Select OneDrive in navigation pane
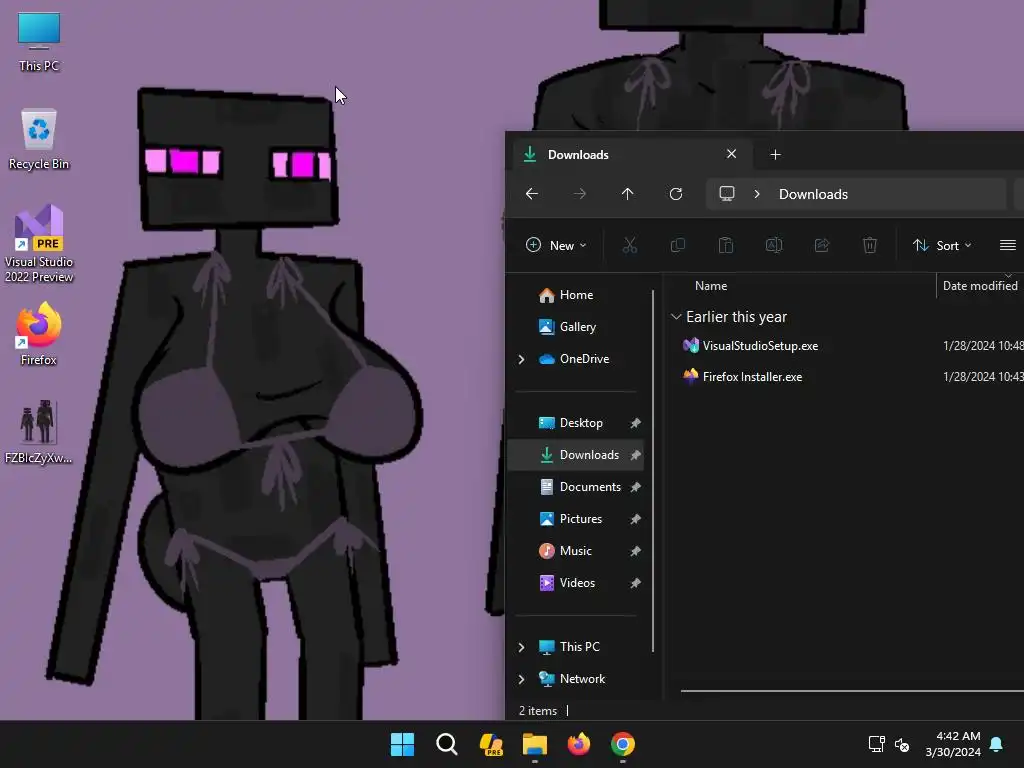Image resolution: width=1024 pixels, height=768 pixels. tap(574, 359)
